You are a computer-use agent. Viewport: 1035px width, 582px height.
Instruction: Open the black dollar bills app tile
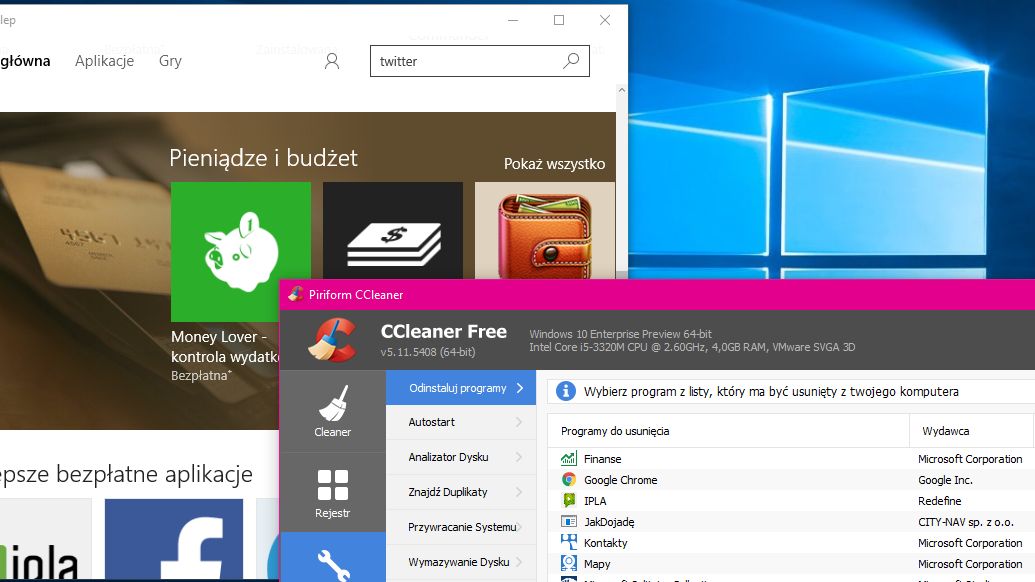click(393, 231)
